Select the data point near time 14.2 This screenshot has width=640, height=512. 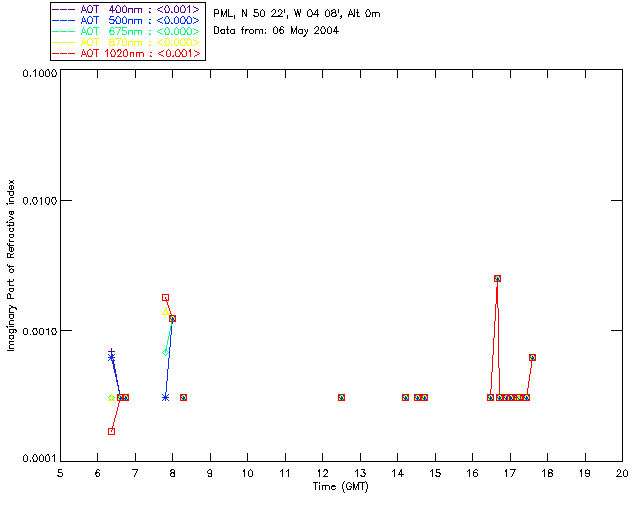click(x=405, y=397)
